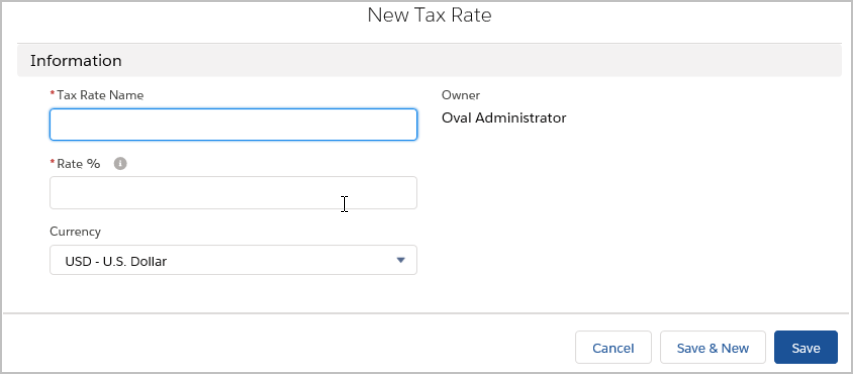
Task: Click the info icon beside Rate %
Action: [x=120, y=163]
